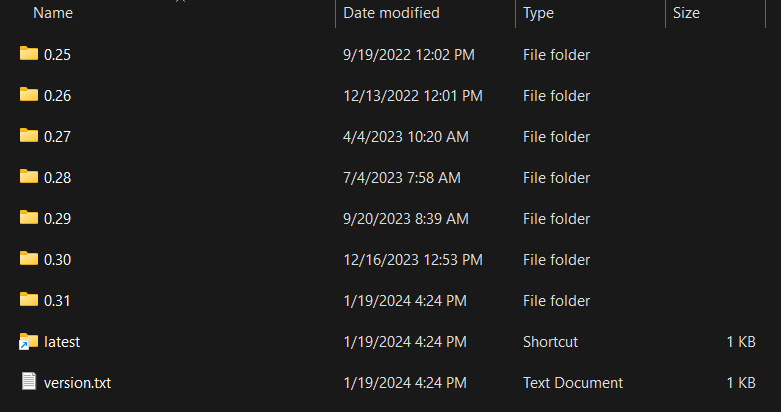Sort by Date modified column header
781x412 pixels.
[391, 13]
